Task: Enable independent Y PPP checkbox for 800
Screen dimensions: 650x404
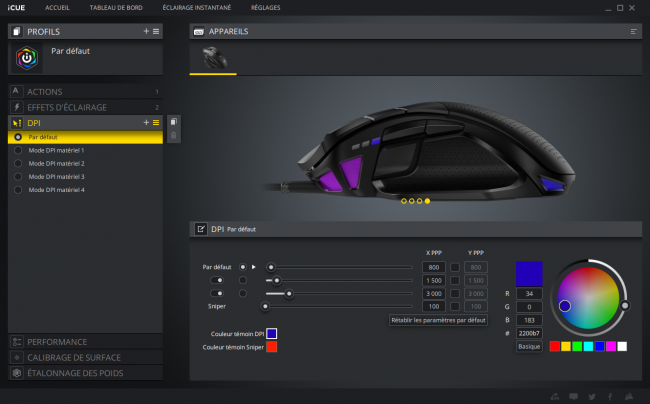Action: [x=455, y=267]
